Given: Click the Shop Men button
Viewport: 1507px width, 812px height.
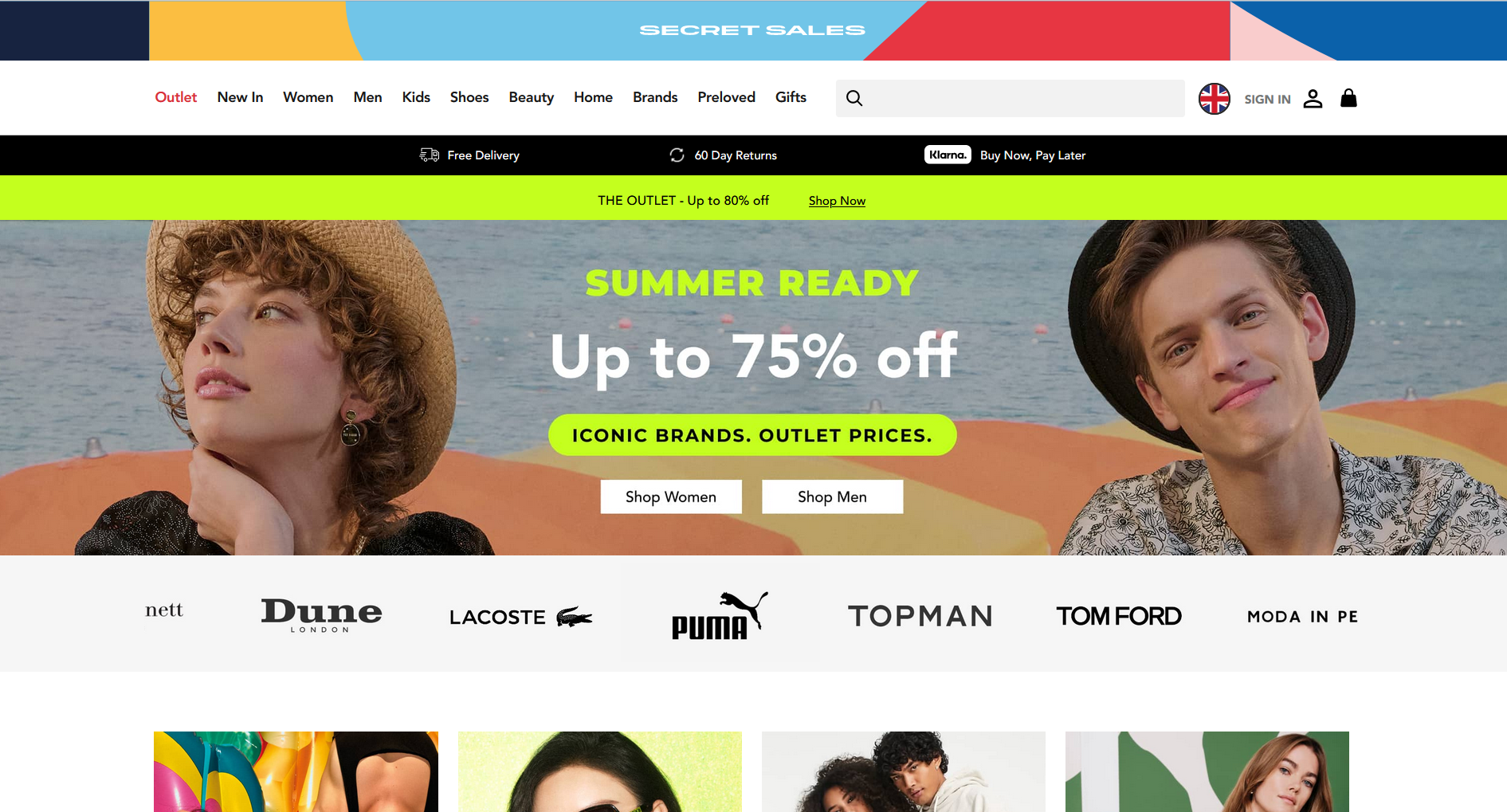Looking at the screenshot, I should pos(832,496).
